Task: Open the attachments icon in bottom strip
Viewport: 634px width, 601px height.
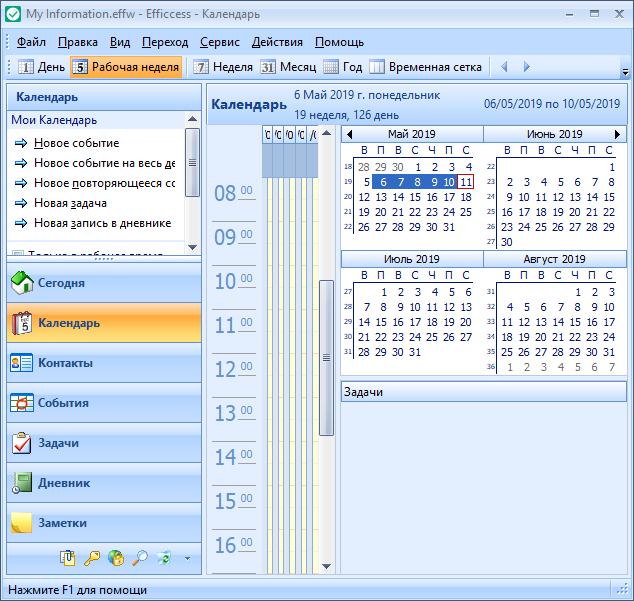Action: click(68, 558)
